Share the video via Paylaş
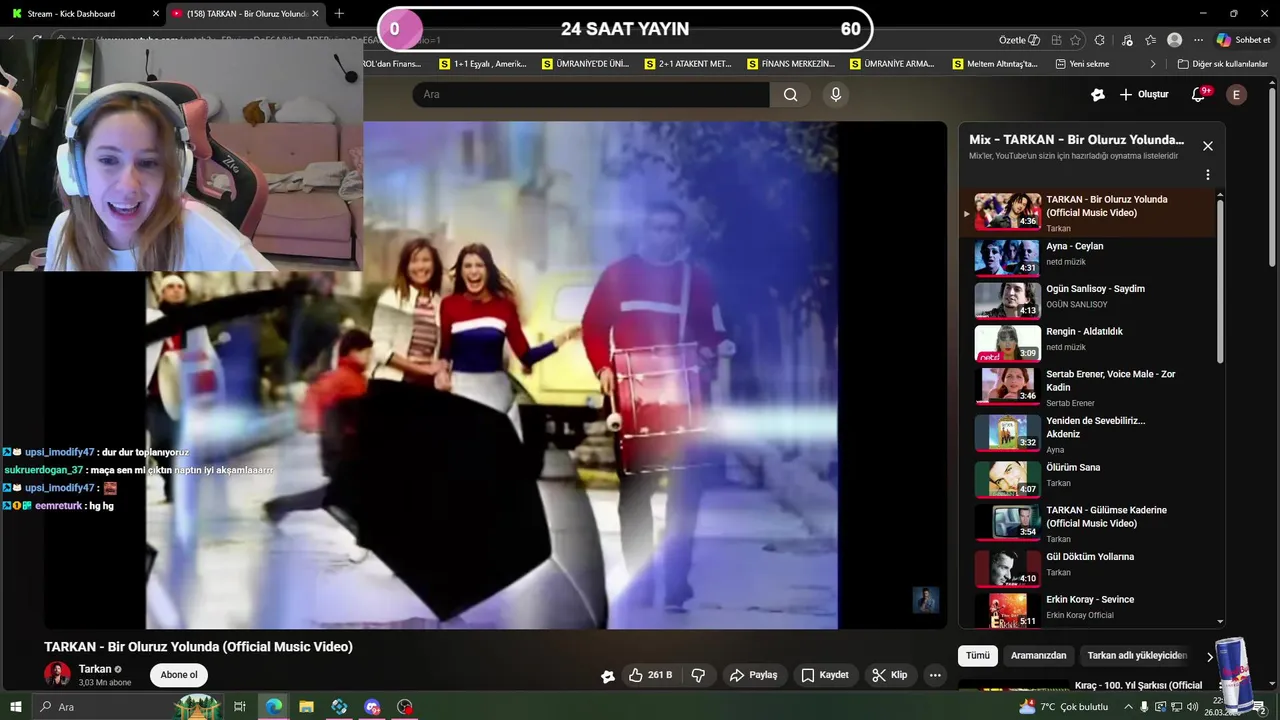This screenshot has height=720, width=1280. tap(753, 675)
